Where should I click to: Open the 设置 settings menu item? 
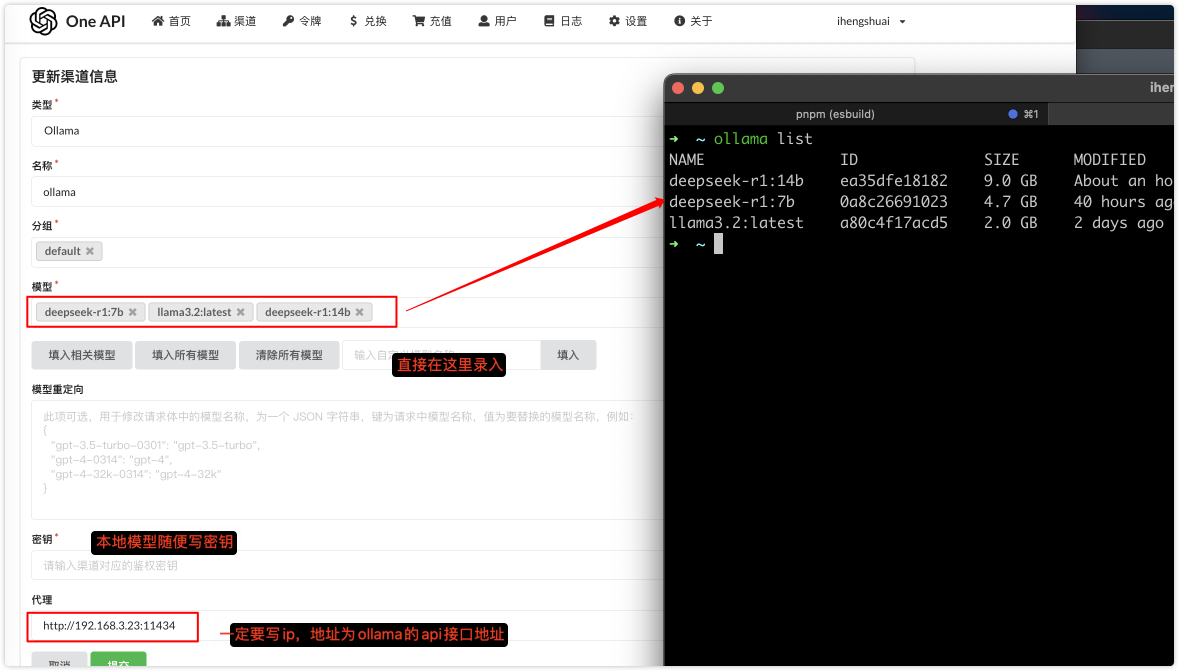tap(628, 21)
